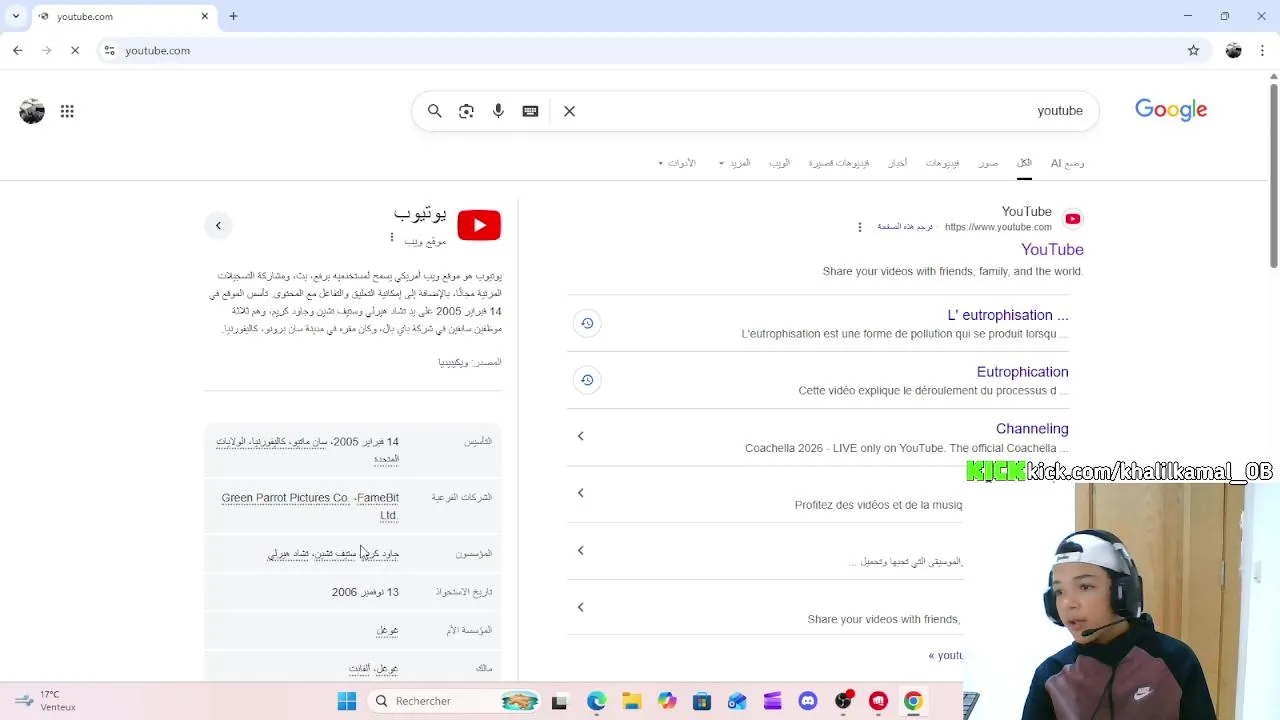Open Microsoft Edge from the taskbar
Viewport: 1280px width, 720px height.
(596, 701)
